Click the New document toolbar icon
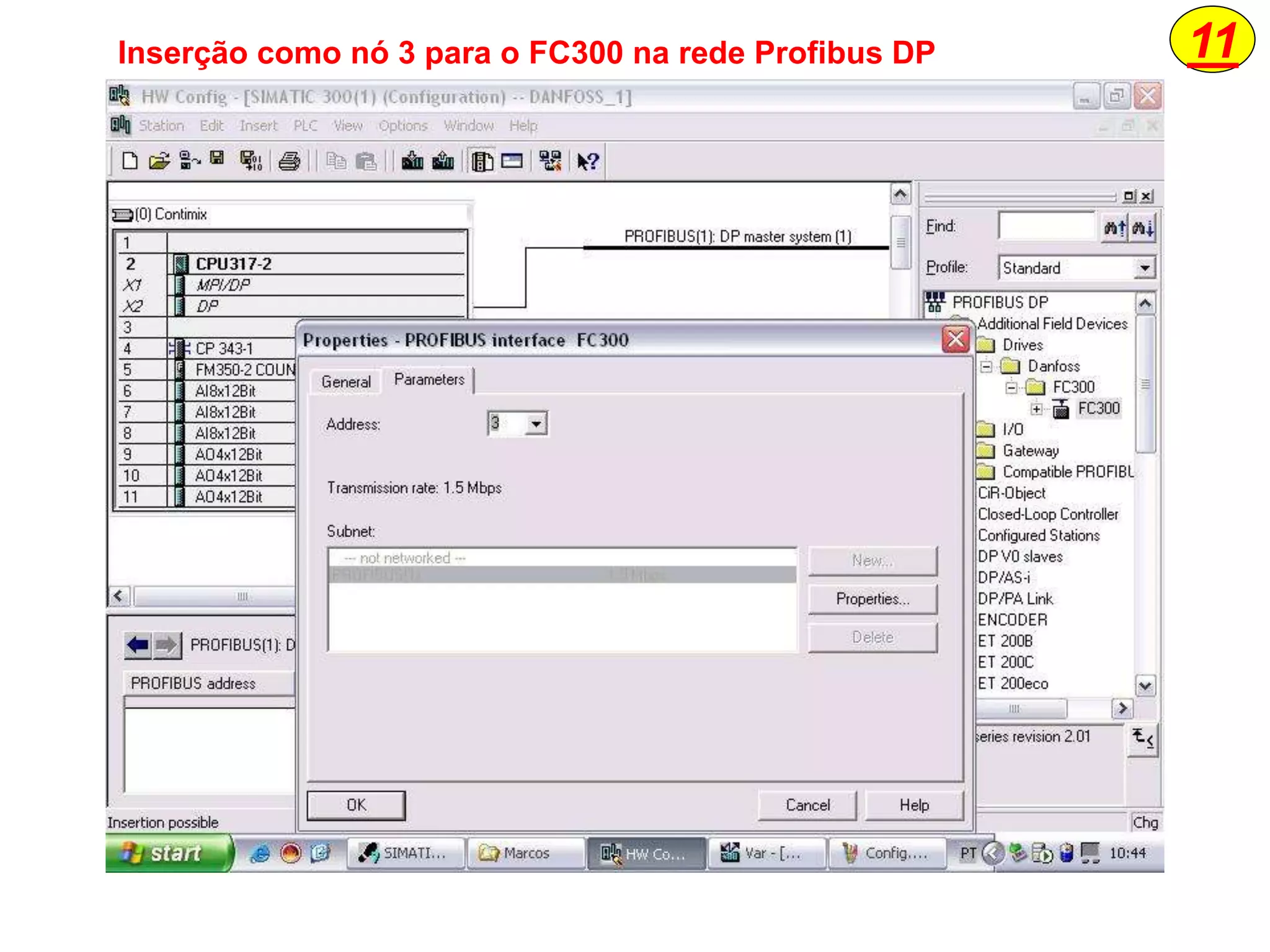Viewport: 1270px width, 952px height. [x=130, y=161]
